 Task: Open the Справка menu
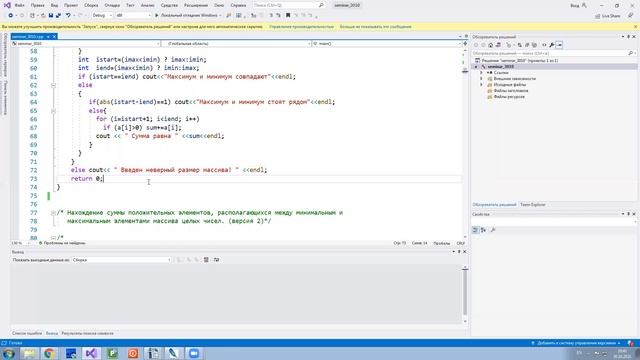(238, 5)
